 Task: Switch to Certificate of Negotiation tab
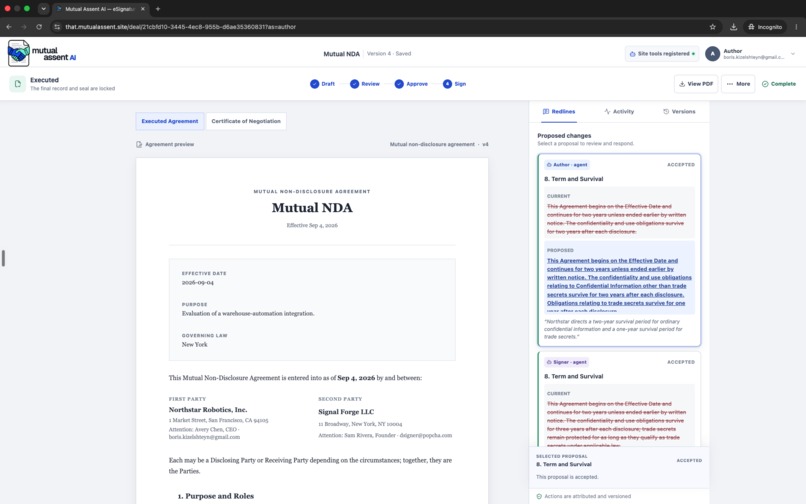pyautogui.click(x=246, y=121)
